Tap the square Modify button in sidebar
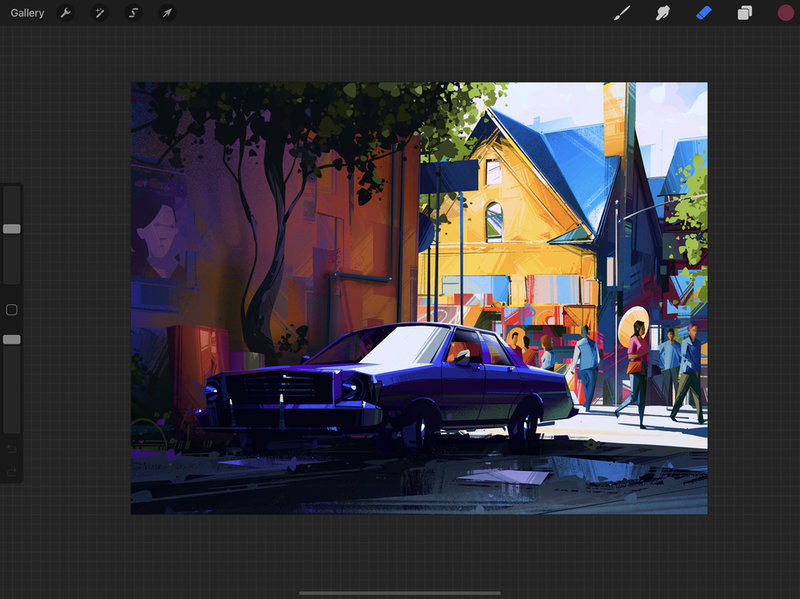This screenshot has width=800, height=599. coord(12,310)
